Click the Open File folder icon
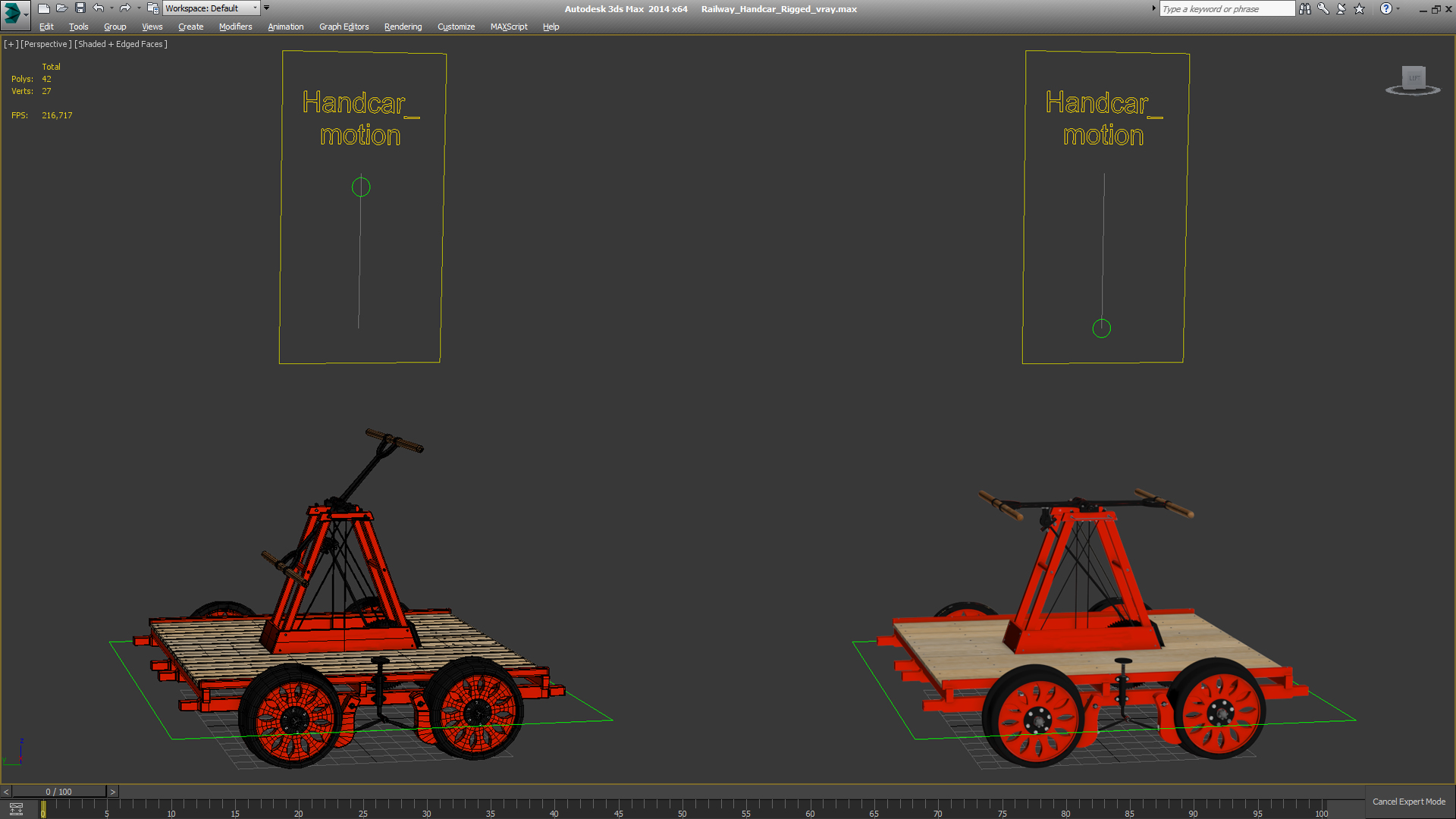1456x819 pixels. click(62, 8)
